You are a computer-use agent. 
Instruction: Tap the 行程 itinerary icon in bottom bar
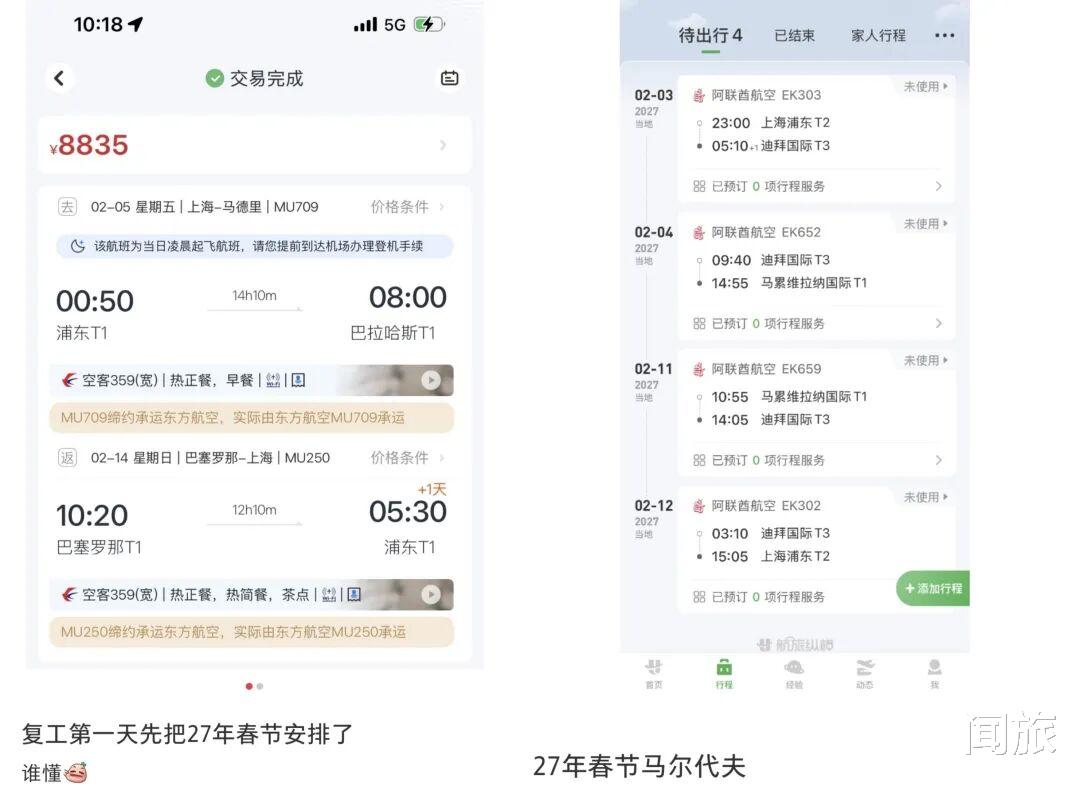pyautogui.click(x=724, y=673)
